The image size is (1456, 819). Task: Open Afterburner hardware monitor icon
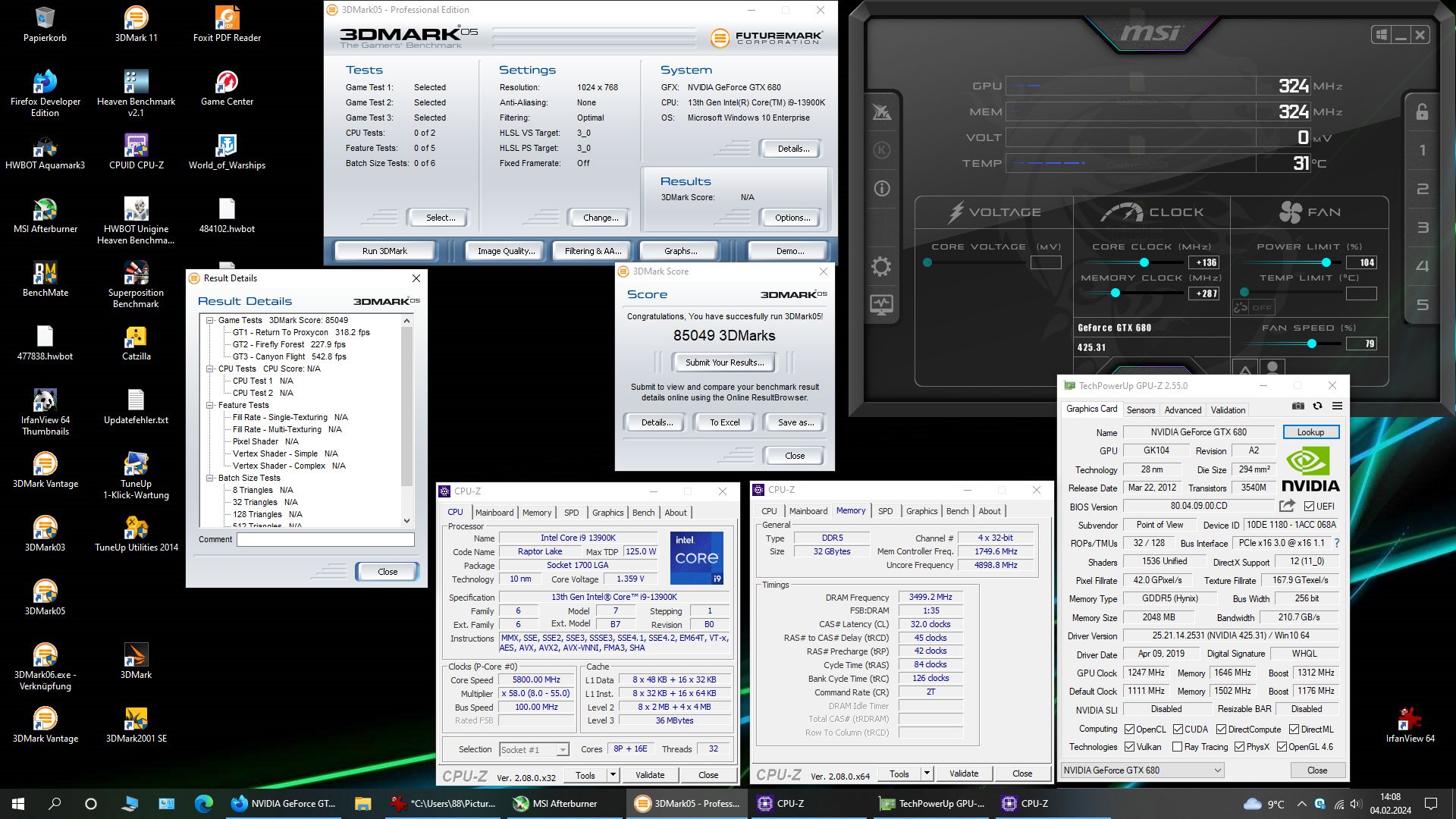[881, 305]
